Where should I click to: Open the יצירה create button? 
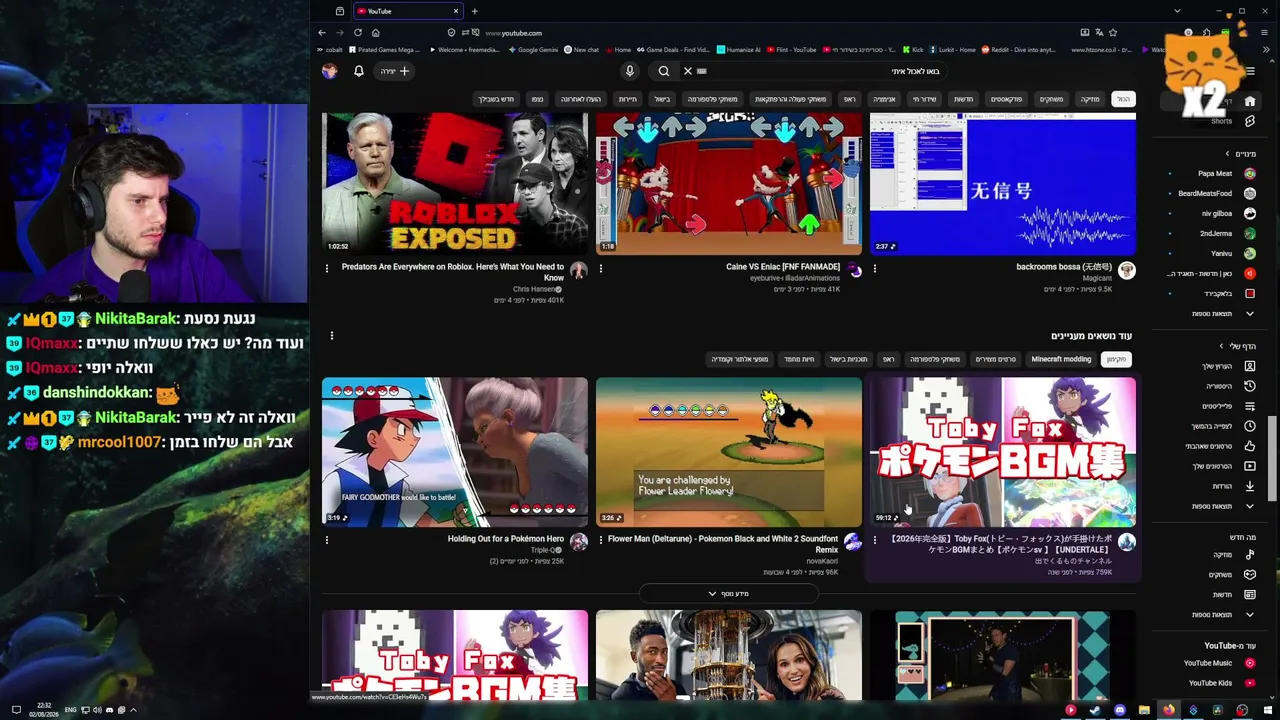(x=395, y=71)
